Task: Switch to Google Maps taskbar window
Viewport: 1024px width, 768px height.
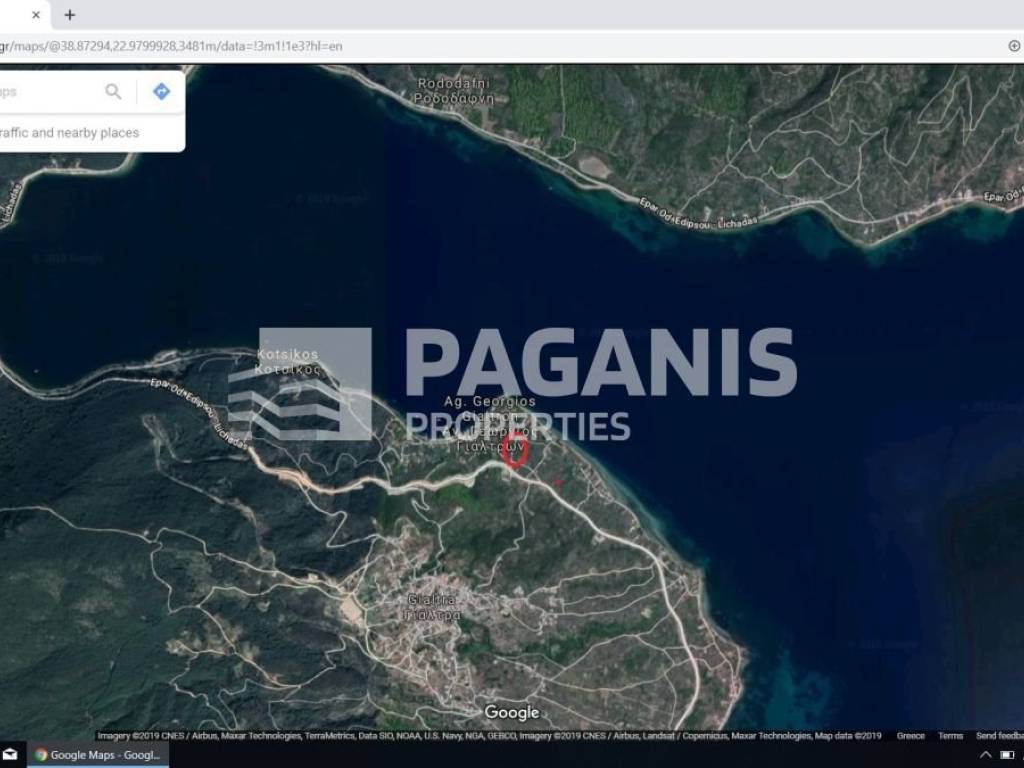Action: pos(95,755)
